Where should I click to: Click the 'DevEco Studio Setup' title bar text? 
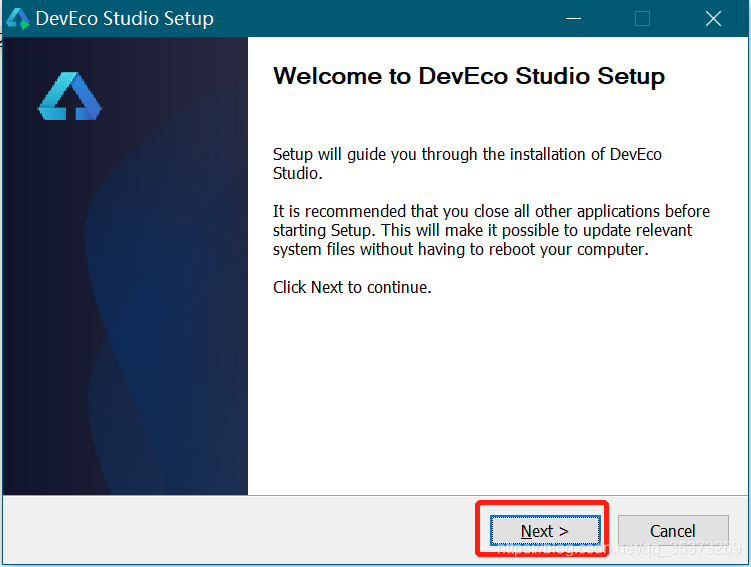click(x=125, y=19)
